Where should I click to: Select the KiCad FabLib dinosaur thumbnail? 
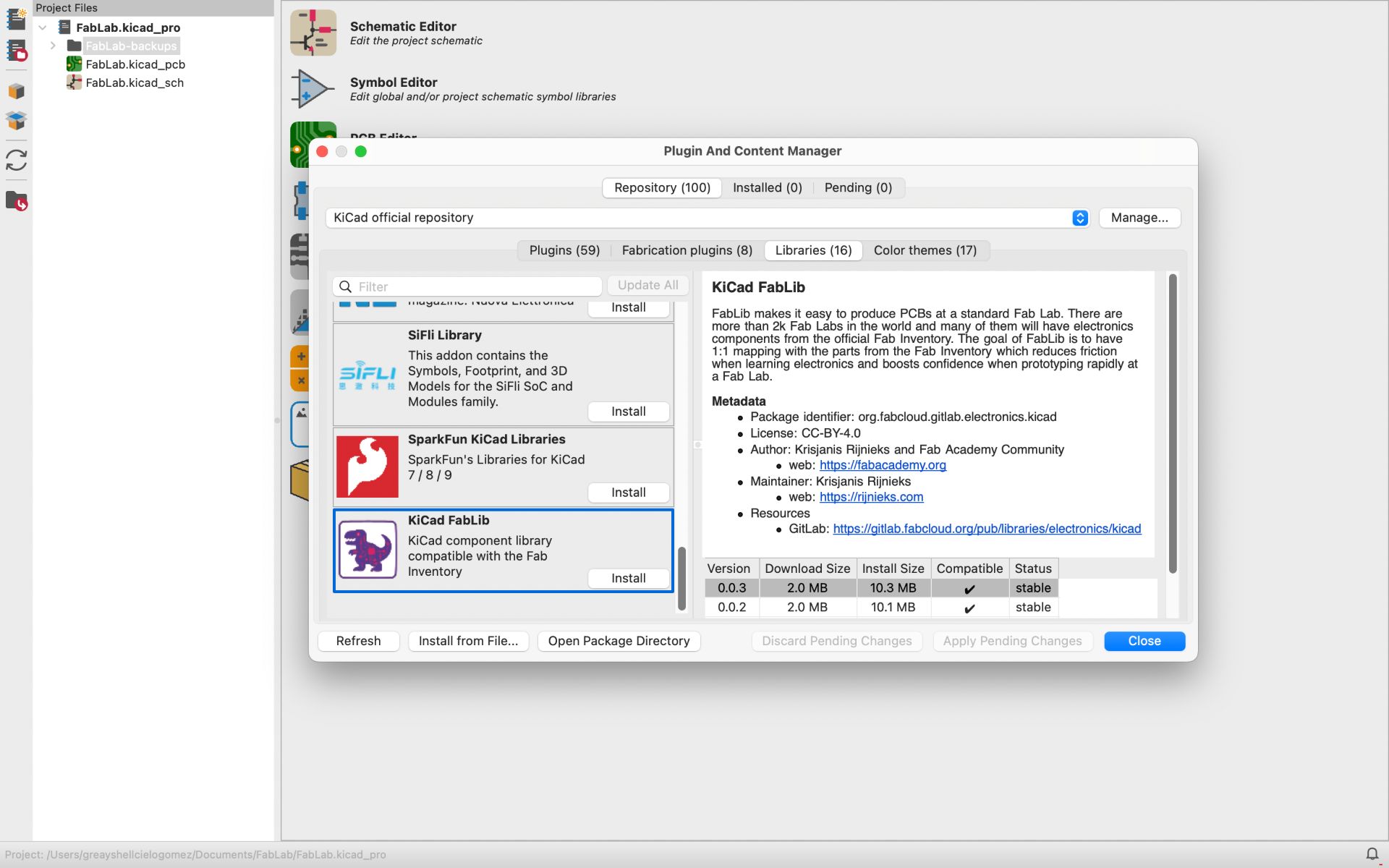(x=368, y=550)
